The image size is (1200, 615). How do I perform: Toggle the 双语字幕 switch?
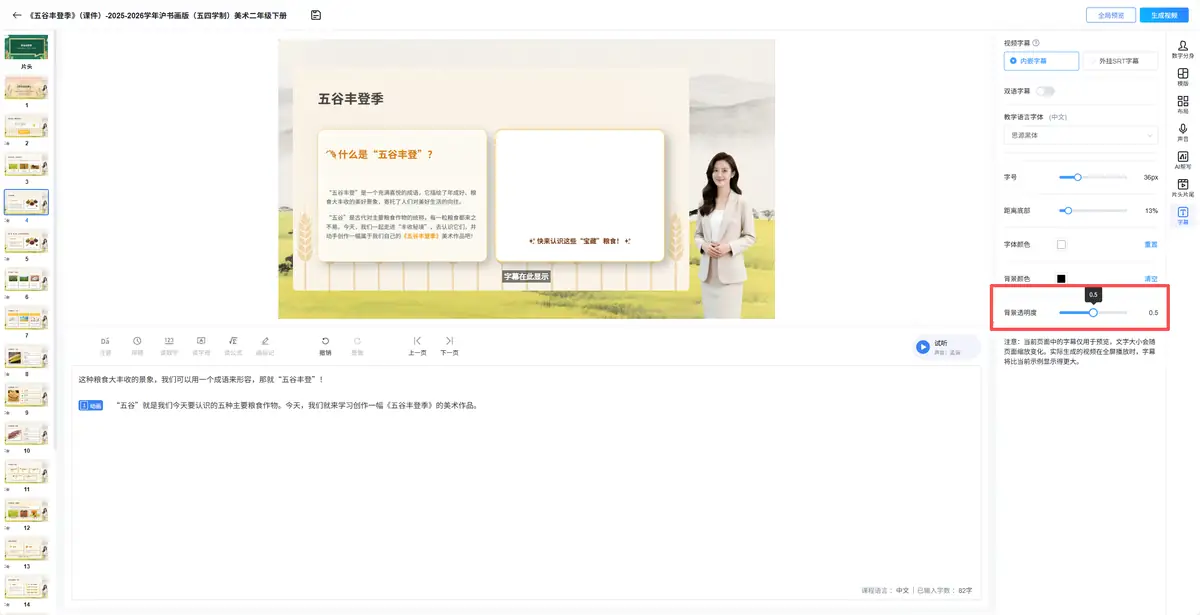[x=1045, y=91]
